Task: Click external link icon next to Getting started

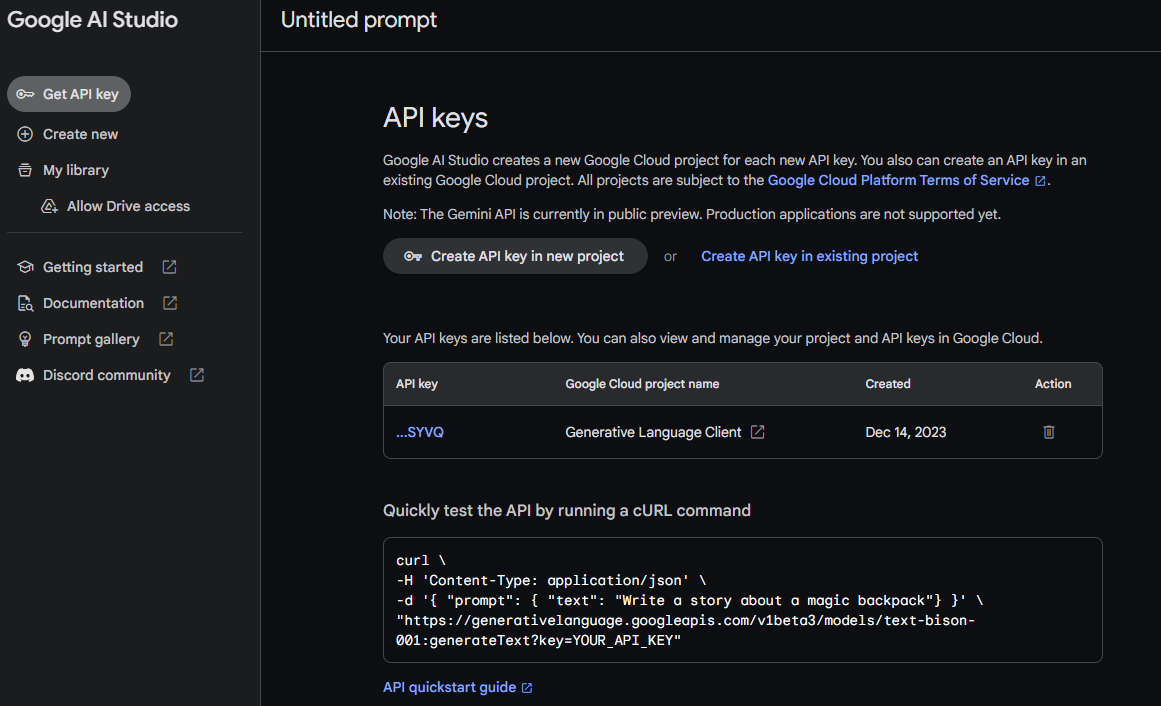Action: (x=170, y=267)
